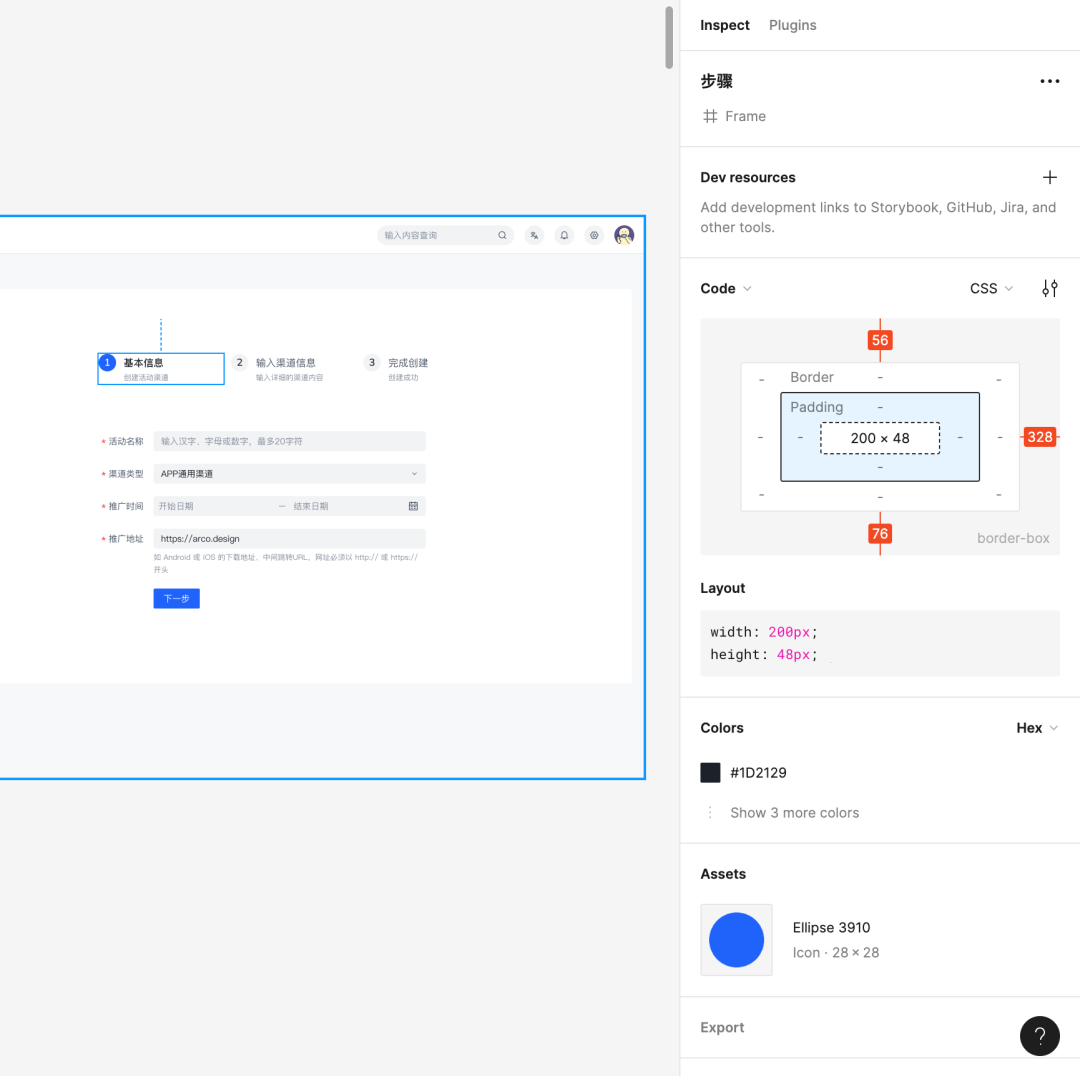The image size is (1080, 1076).
Task: Click the notification bell icon
Action: click(564, 236)
